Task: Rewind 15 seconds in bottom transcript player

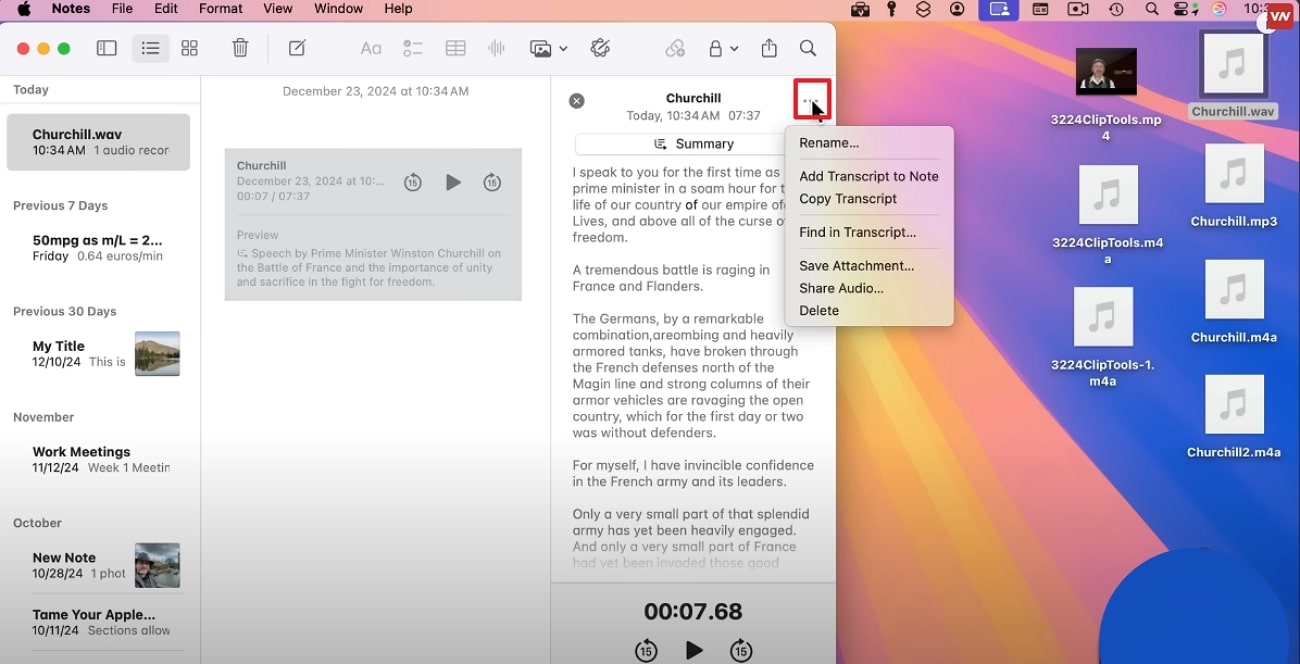Action: click(x=646, y=650)
